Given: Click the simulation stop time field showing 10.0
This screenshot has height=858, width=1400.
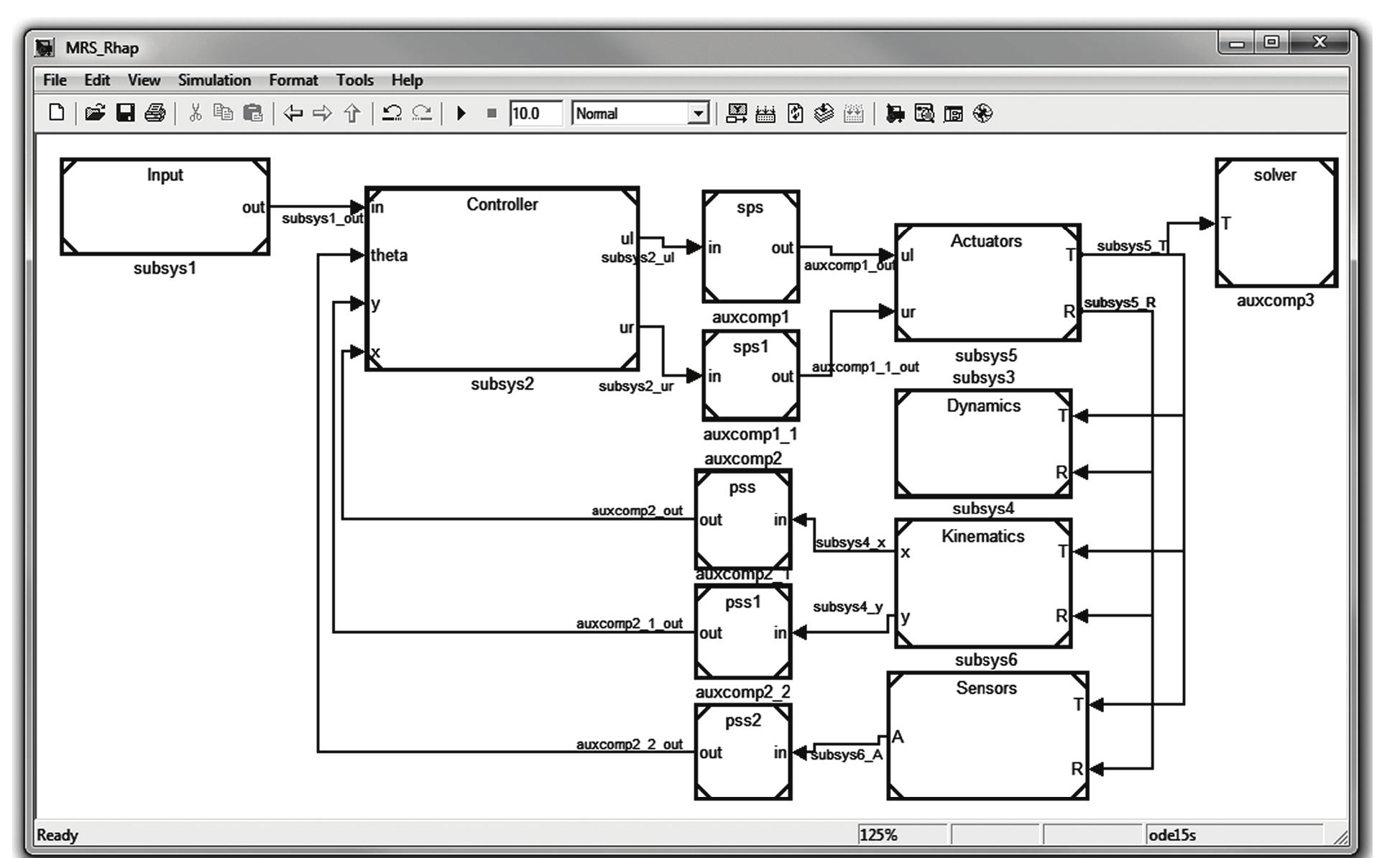Looking at the screenshot, I should tap(535, 114).
